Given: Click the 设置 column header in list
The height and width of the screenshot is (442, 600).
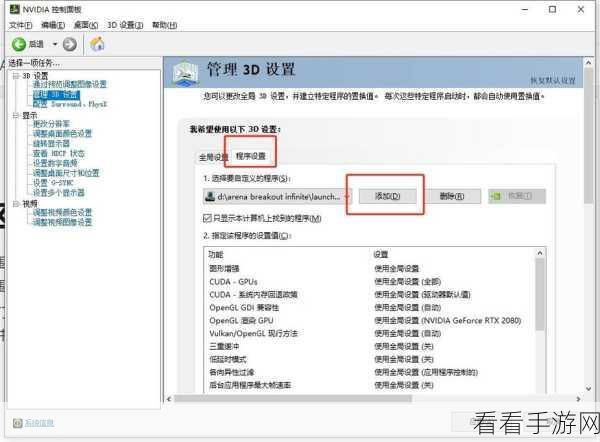Looking at the screenshot, I should (x=380, y=254).
